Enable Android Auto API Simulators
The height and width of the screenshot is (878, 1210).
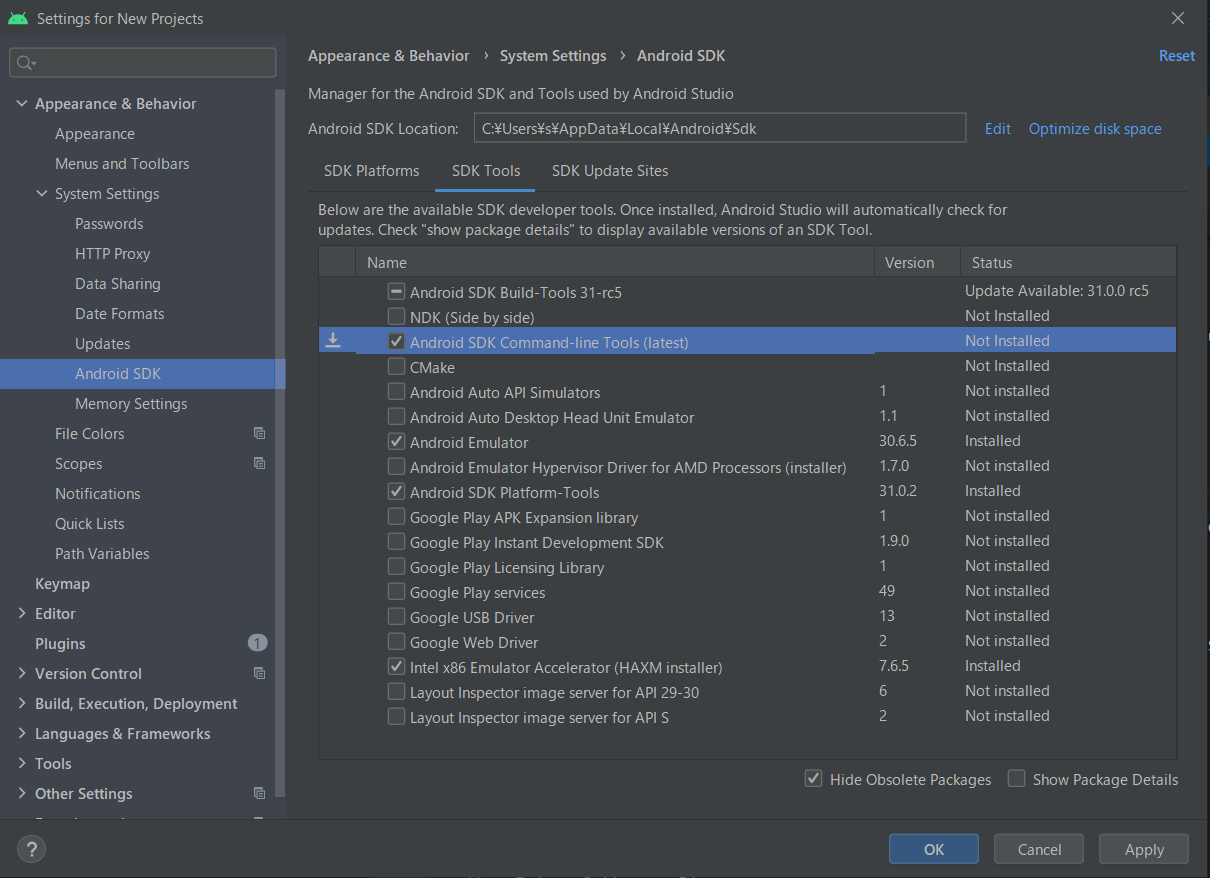point(397,392)
